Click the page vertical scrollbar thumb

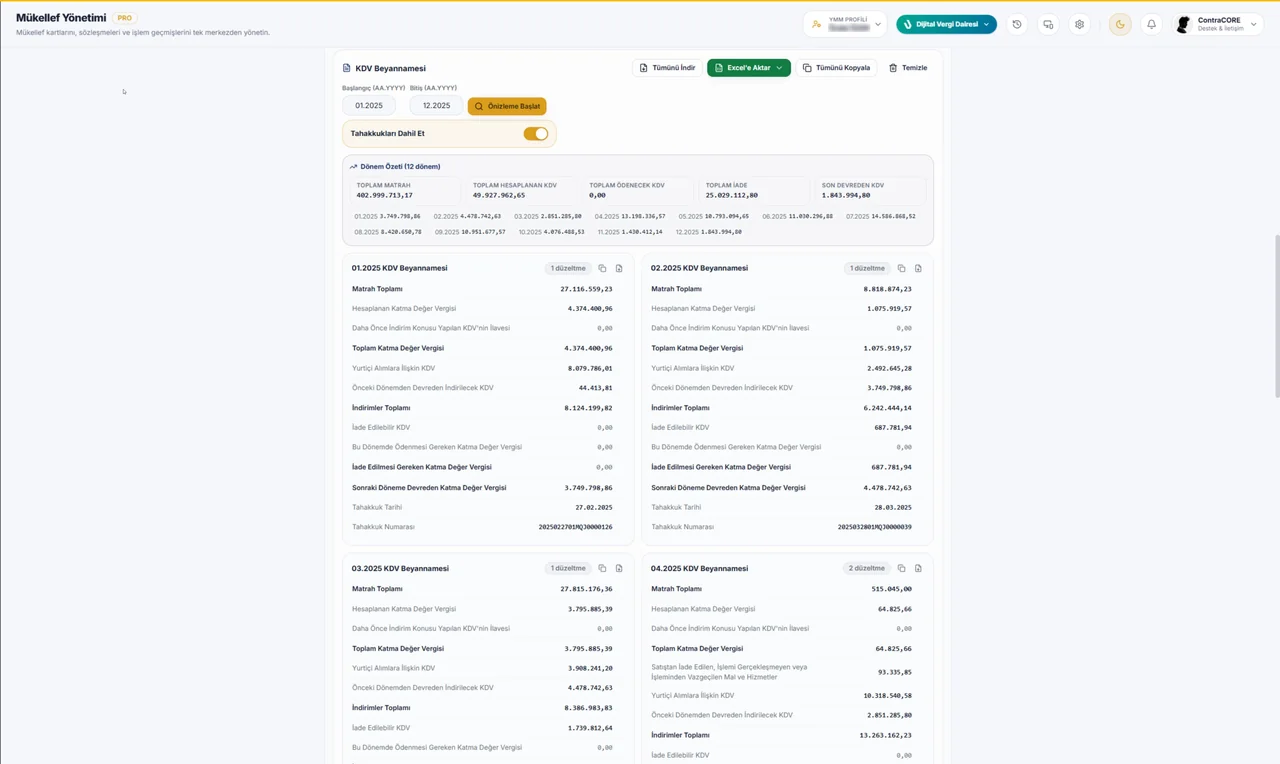click(x=1276, y=317)
